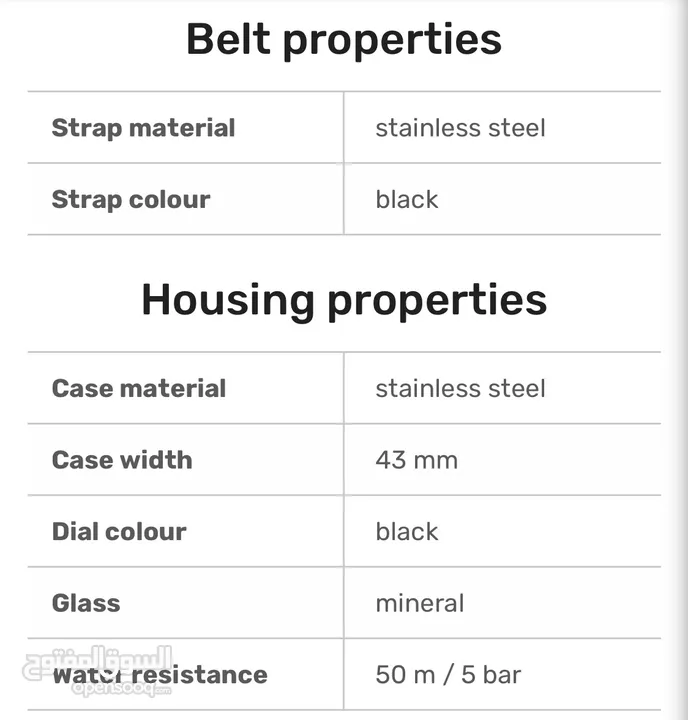Select the Case material label

[x=139, y=388]
